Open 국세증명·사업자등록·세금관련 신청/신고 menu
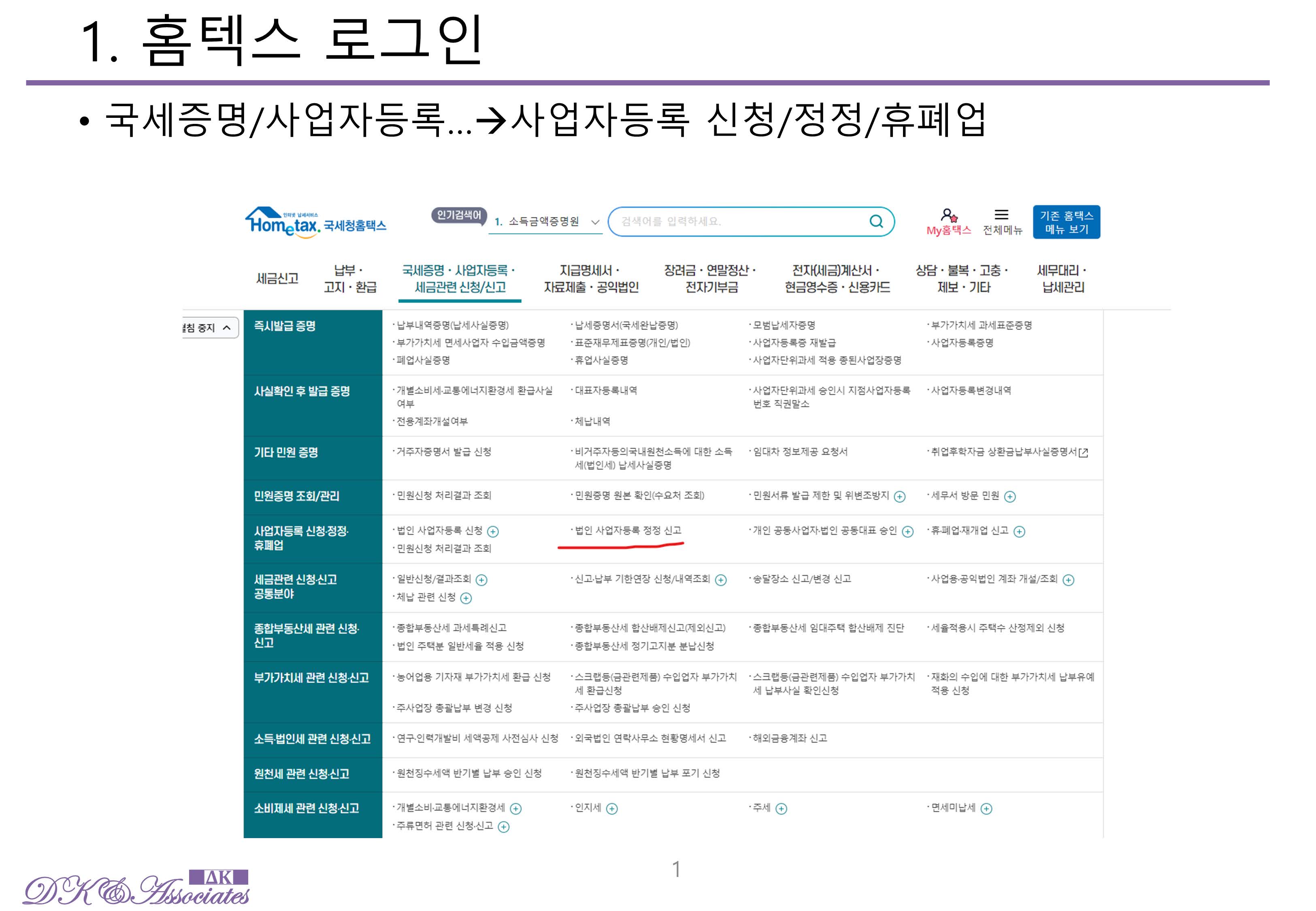Image resolution: width=1316 pixels, height=911 pixels. tap(460, 279)
